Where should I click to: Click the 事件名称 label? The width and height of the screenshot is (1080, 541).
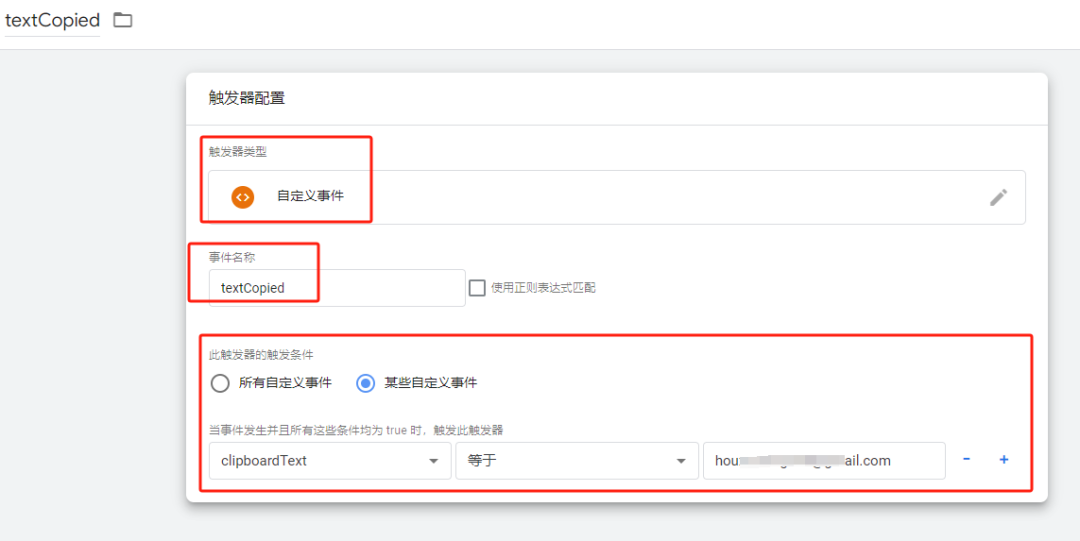point(232,257)
